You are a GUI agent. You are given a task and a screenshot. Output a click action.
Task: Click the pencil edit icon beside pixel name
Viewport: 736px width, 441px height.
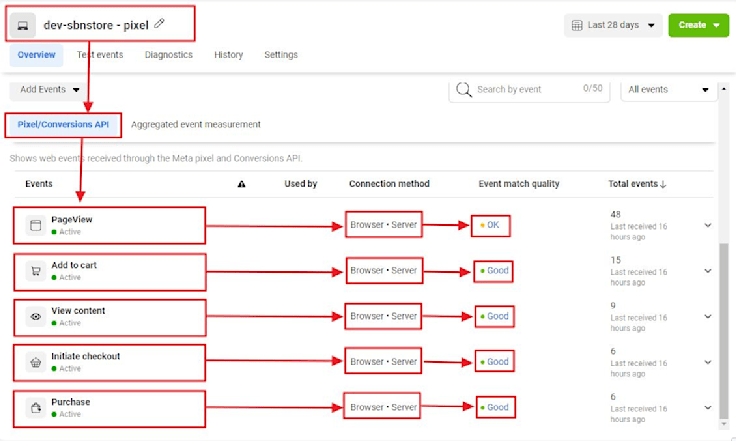tap(161, 23)
